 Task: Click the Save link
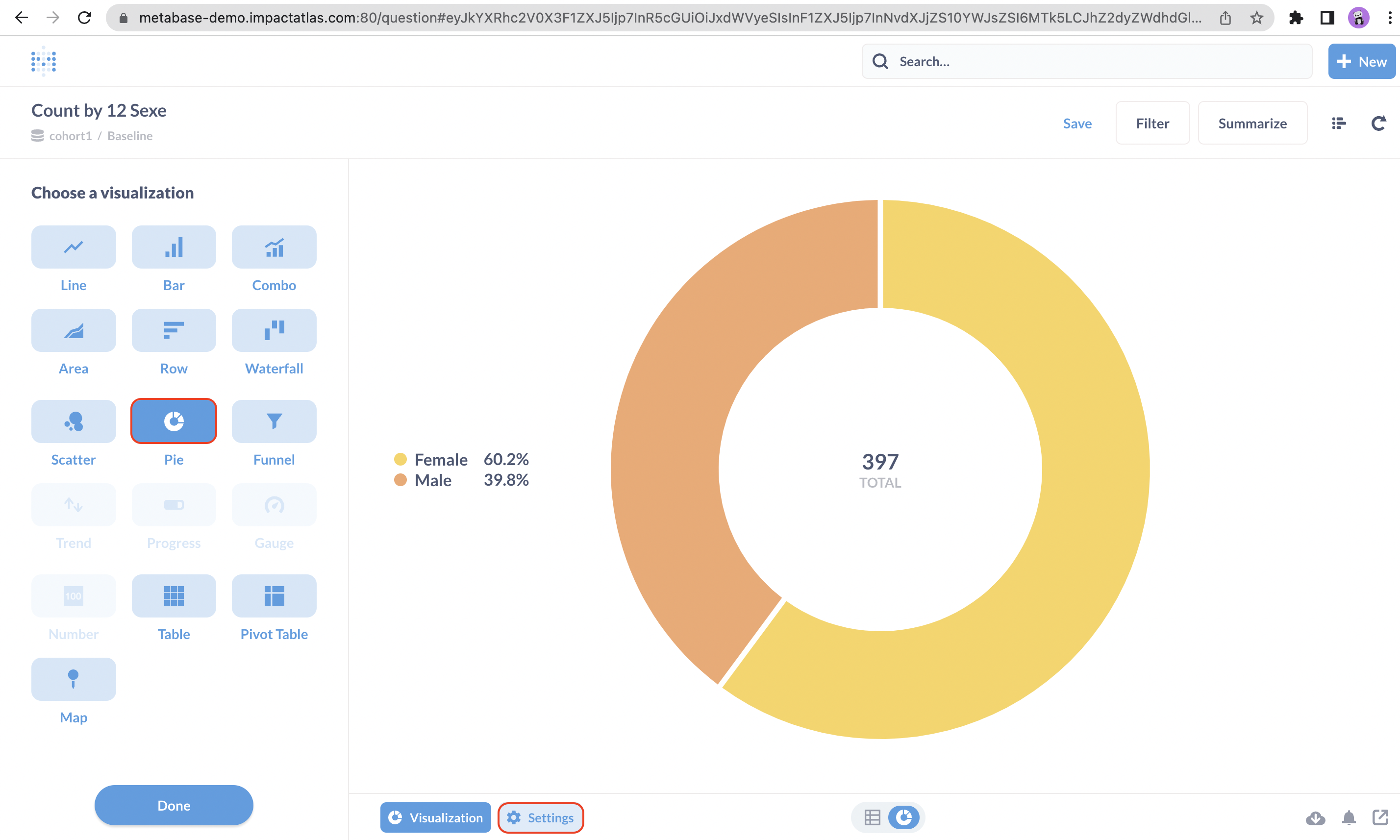coord(1077,124)
